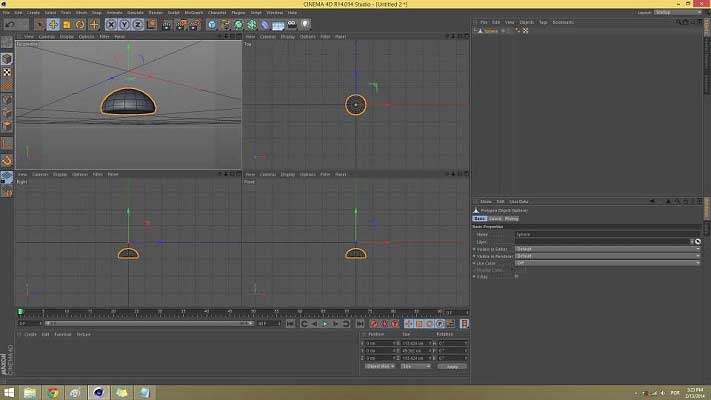The height and width of the screenshot is (400, 711).
Task: Toggle the Y axis lock
Action: (x=123, y=24)
